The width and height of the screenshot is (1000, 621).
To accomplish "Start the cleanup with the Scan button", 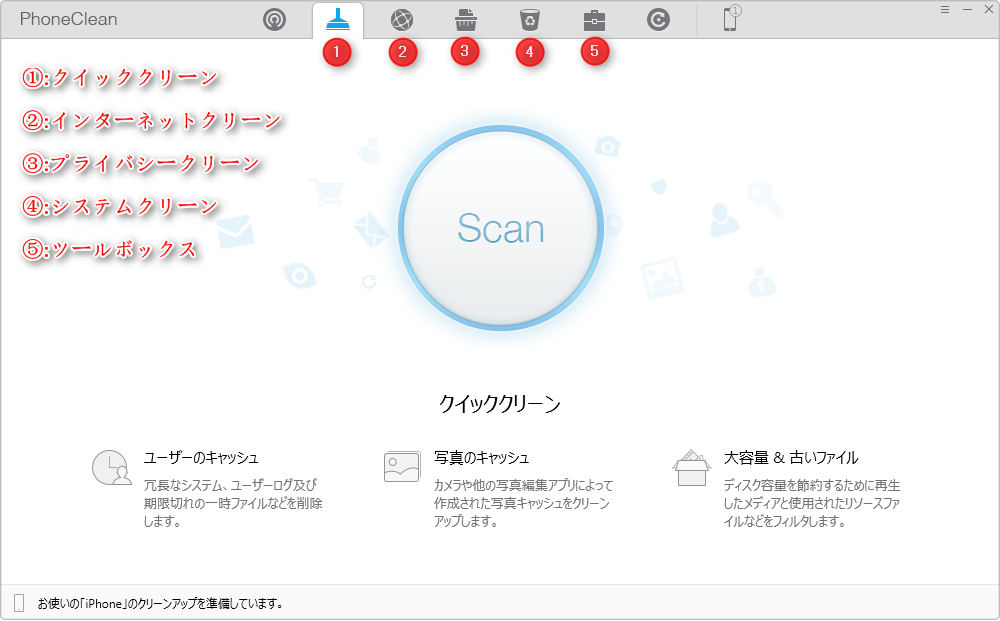I will click(501, 228).
